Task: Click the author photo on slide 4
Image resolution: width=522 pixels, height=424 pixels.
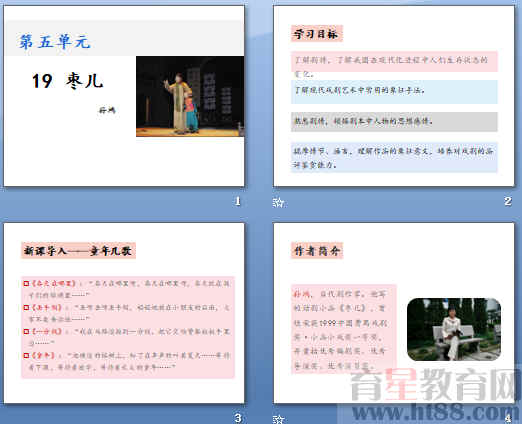Action: [x=454, y=329]
